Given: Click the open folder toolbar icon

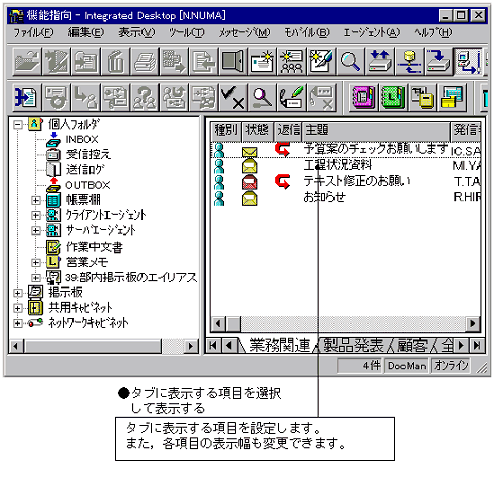Looking at the screenshot, I should click(27, 61).
